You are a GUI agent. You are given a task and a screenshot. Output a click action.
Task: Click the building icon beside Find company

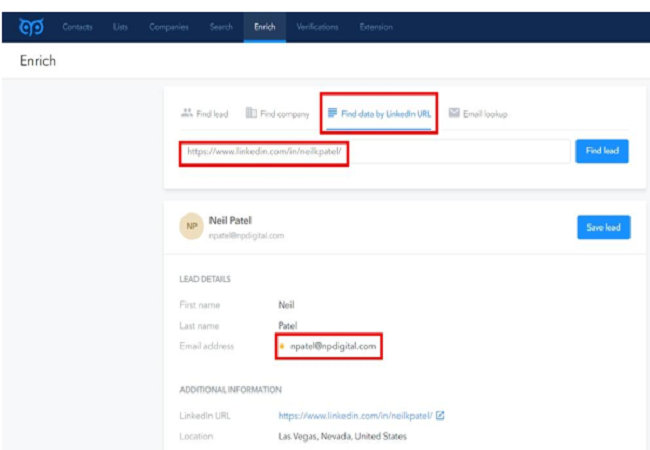[x=251, y=112]
